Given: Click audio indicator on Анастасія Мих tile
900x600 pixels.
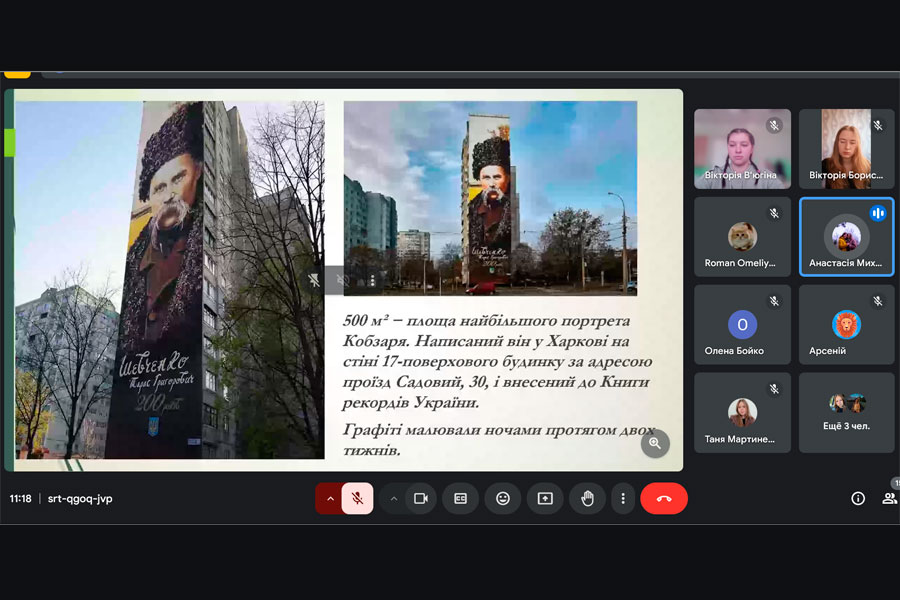Looking at the screenshot, I should tap(878, 213).
